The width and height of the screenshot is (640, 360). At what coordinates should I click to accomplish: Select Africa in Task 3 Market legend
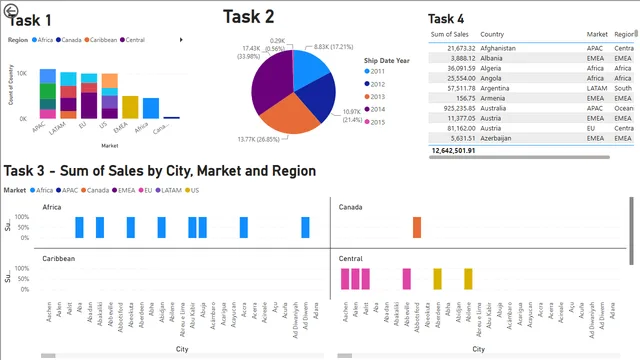coord(41,190)
